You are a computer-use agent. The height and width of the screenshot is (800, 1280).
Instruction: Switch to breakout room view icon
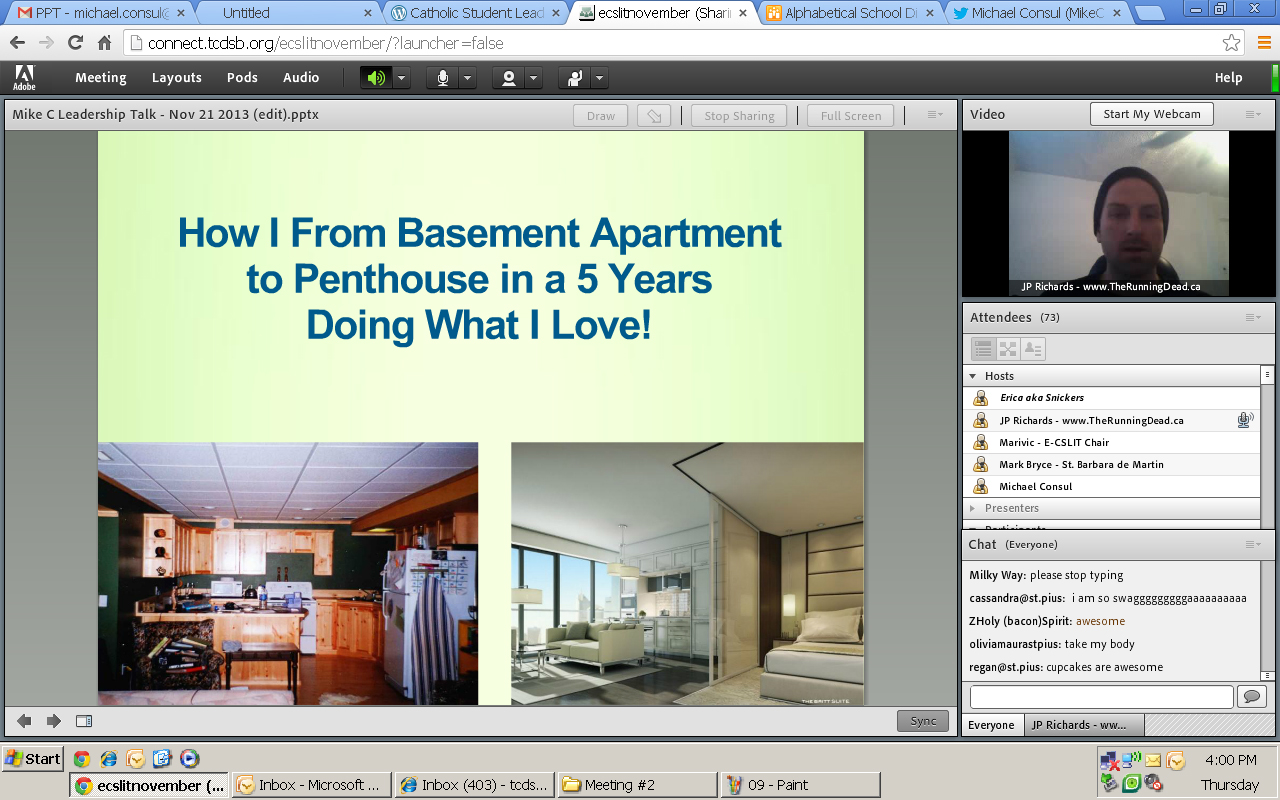click(x=1008, y=349)
